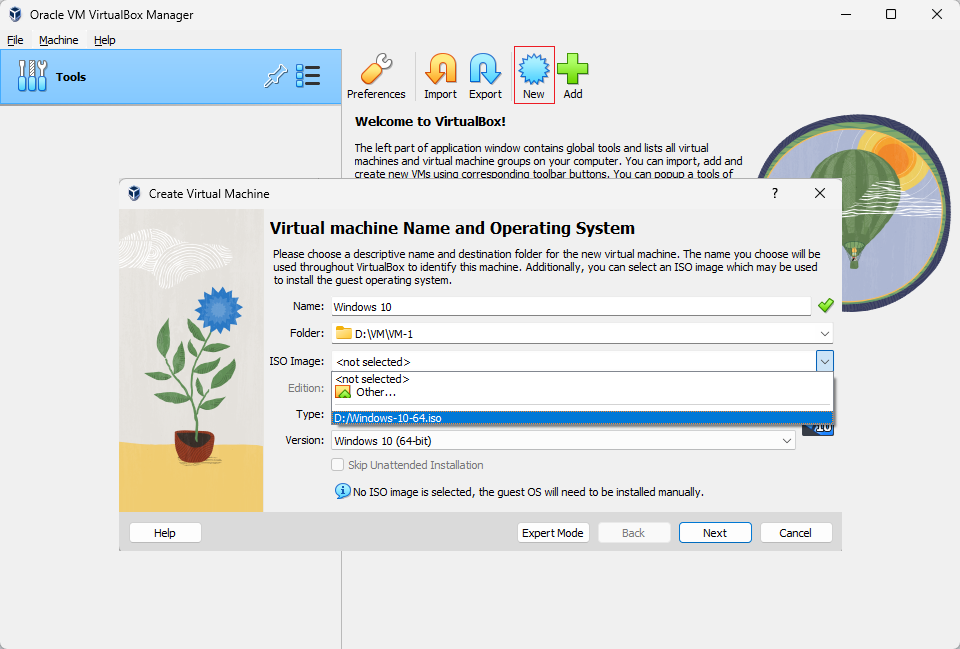Collapse the ISO Image dropdown arrow
960x649 pixels.
(x=825, y=361)
